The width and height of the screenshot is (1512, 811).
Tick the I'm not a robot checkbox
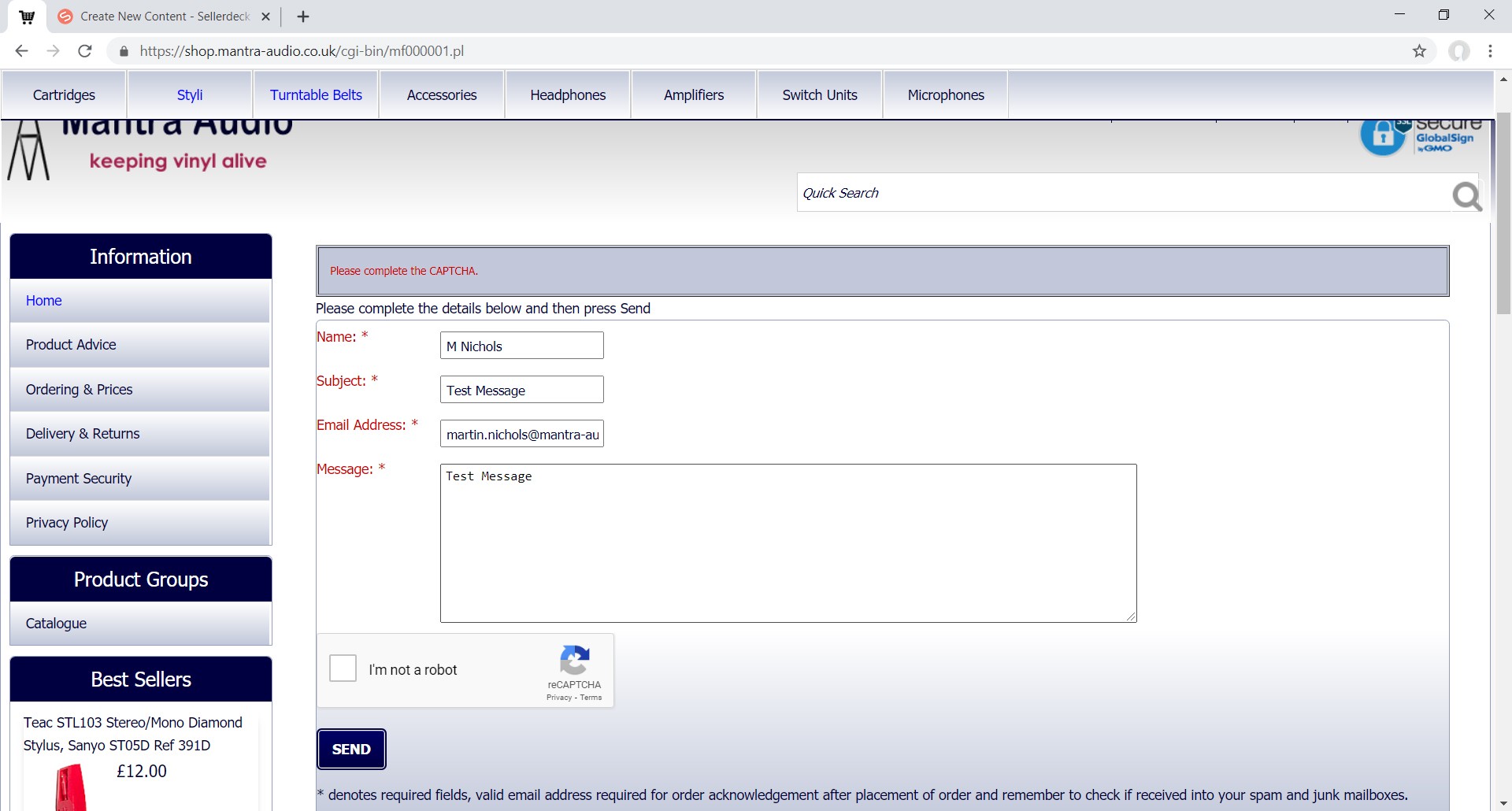coord(343,668)
